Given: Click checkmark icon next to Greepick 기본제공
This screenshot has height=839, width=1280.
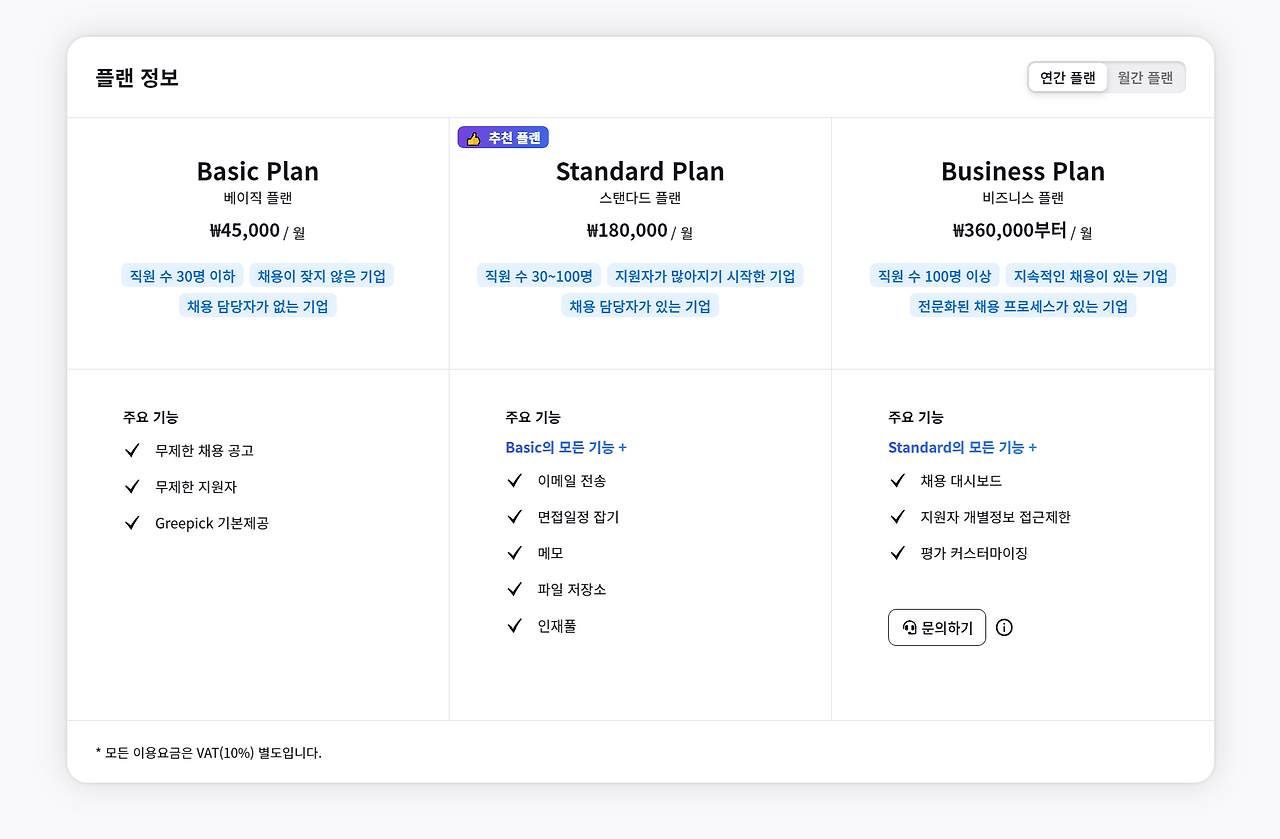Looking at the screenshot, I should click(x=131, y=523).
